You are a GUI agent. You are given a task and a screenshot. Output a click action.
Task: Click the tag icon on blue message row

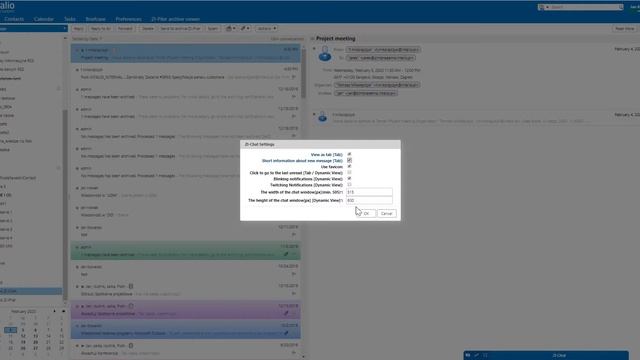[286, 333]
